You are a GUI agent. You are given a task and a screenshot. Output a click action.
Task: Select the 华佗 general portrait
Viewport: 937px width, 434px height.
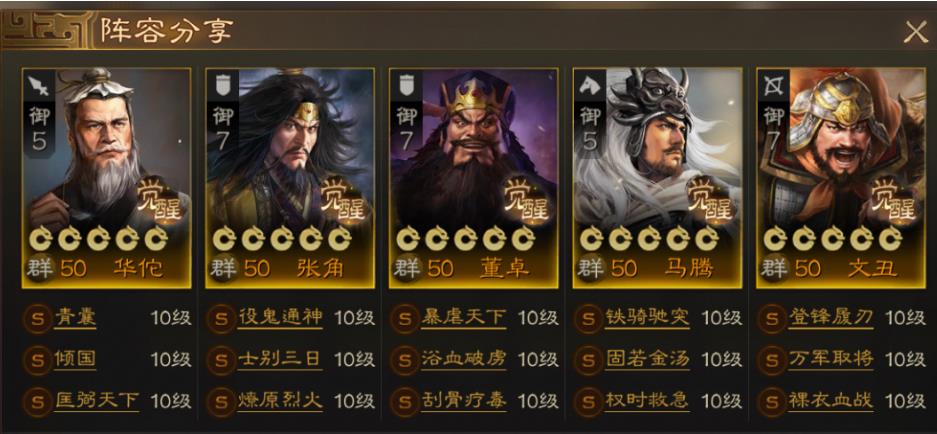point(106,178)
